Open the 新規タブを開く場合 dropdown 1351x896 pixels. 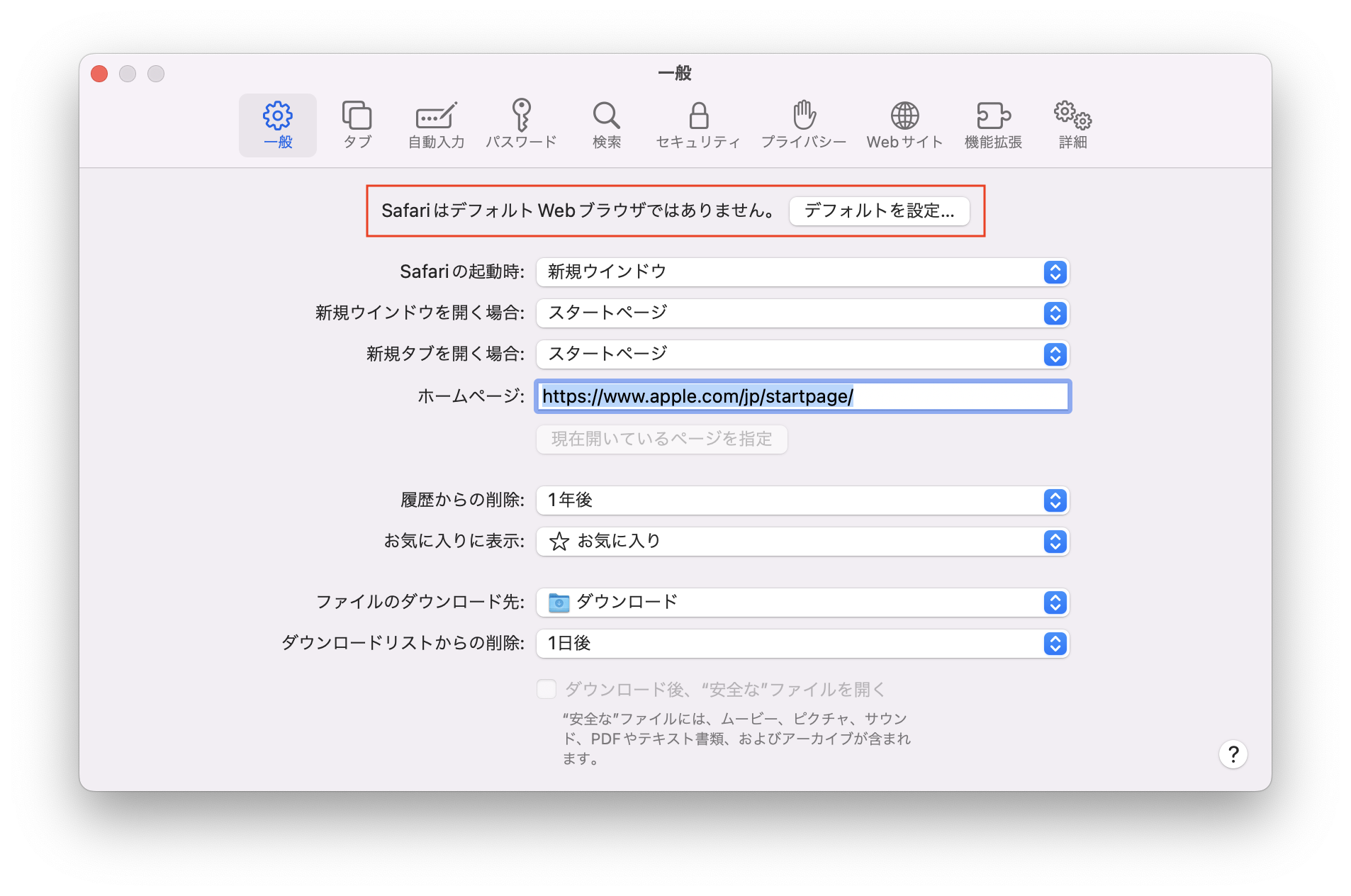tap(802, 354)
